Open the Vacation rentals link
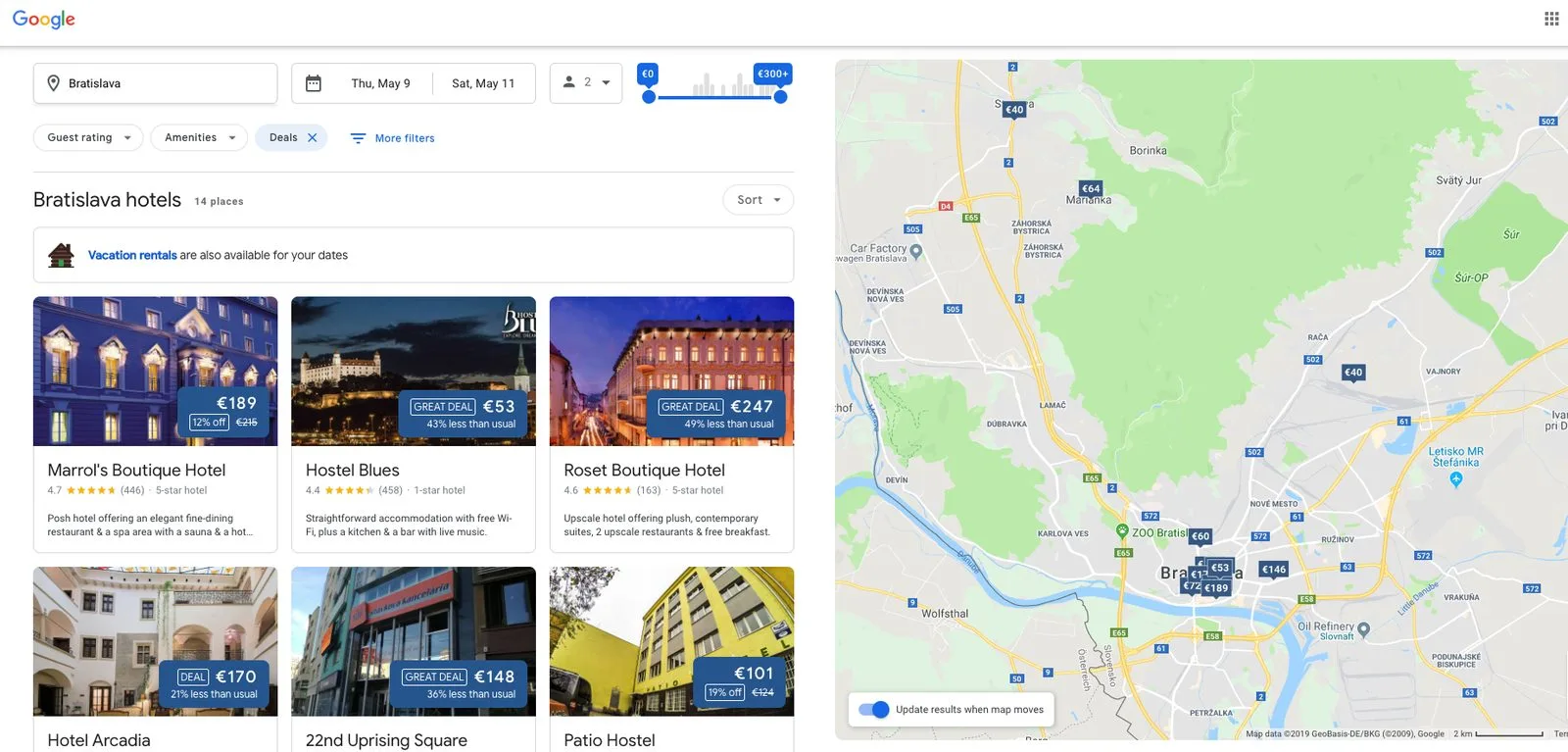This screenshot has width=1568, height=752. pyautogui.click(x=132, y=255)
